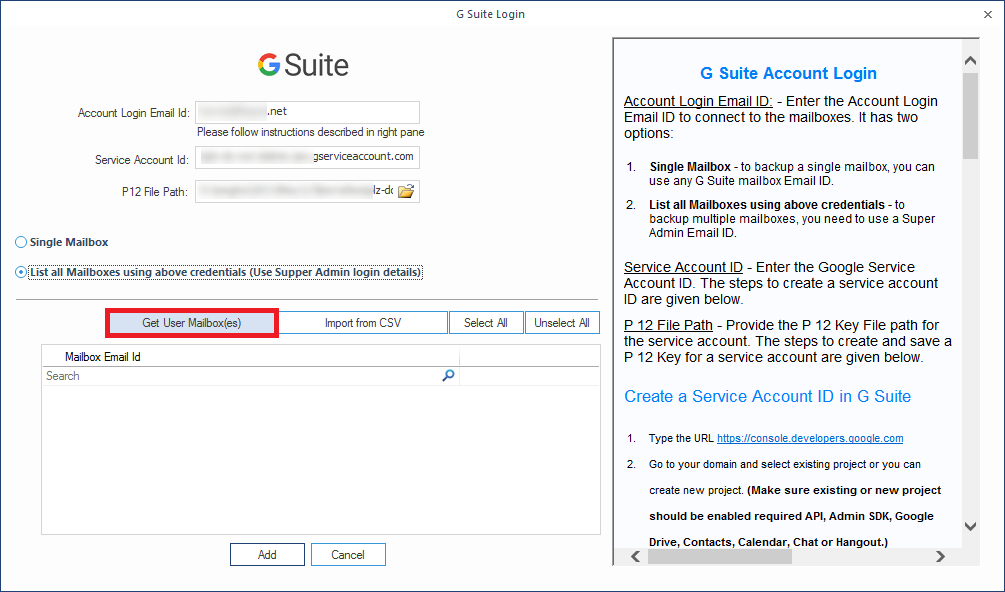Image resolution: width=1005 pixels, height=592 pixels.
Task: Click the Create a Service Account ID heading
Action: tap(767, 396)
